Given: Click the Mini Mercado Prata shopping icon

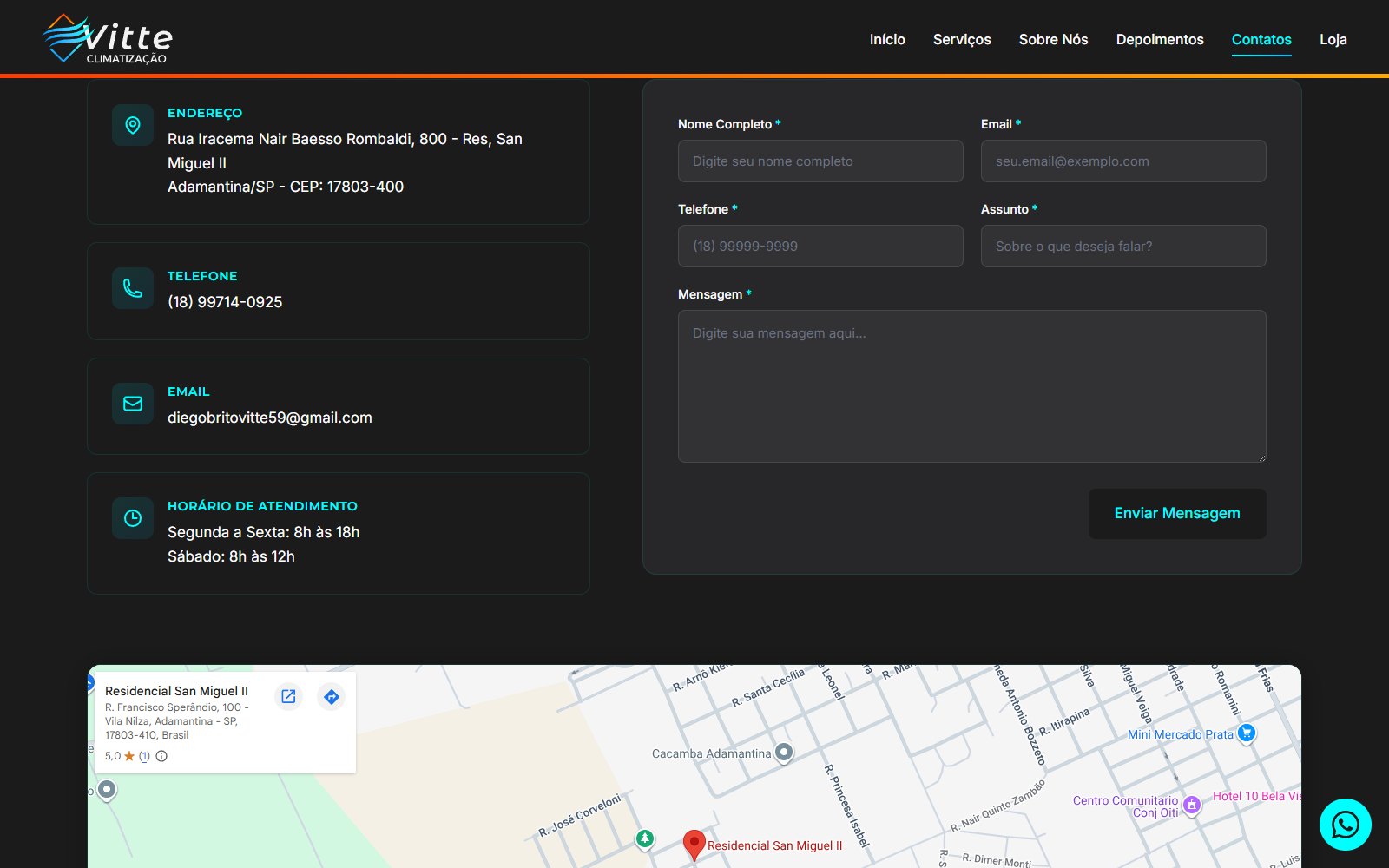Looking at the screenshot, I should (1247, 733).
